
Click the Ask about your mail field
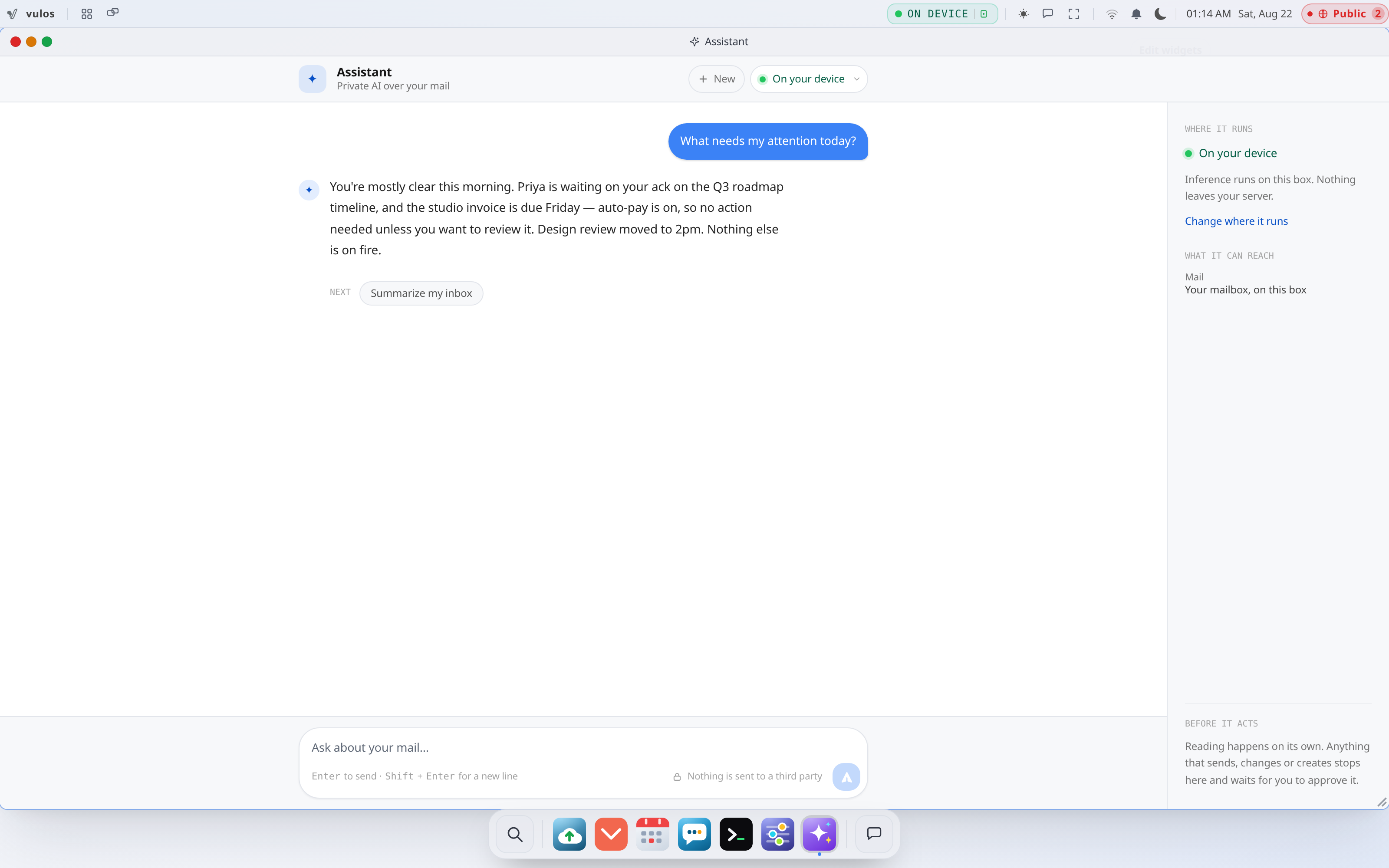[583, 747]
